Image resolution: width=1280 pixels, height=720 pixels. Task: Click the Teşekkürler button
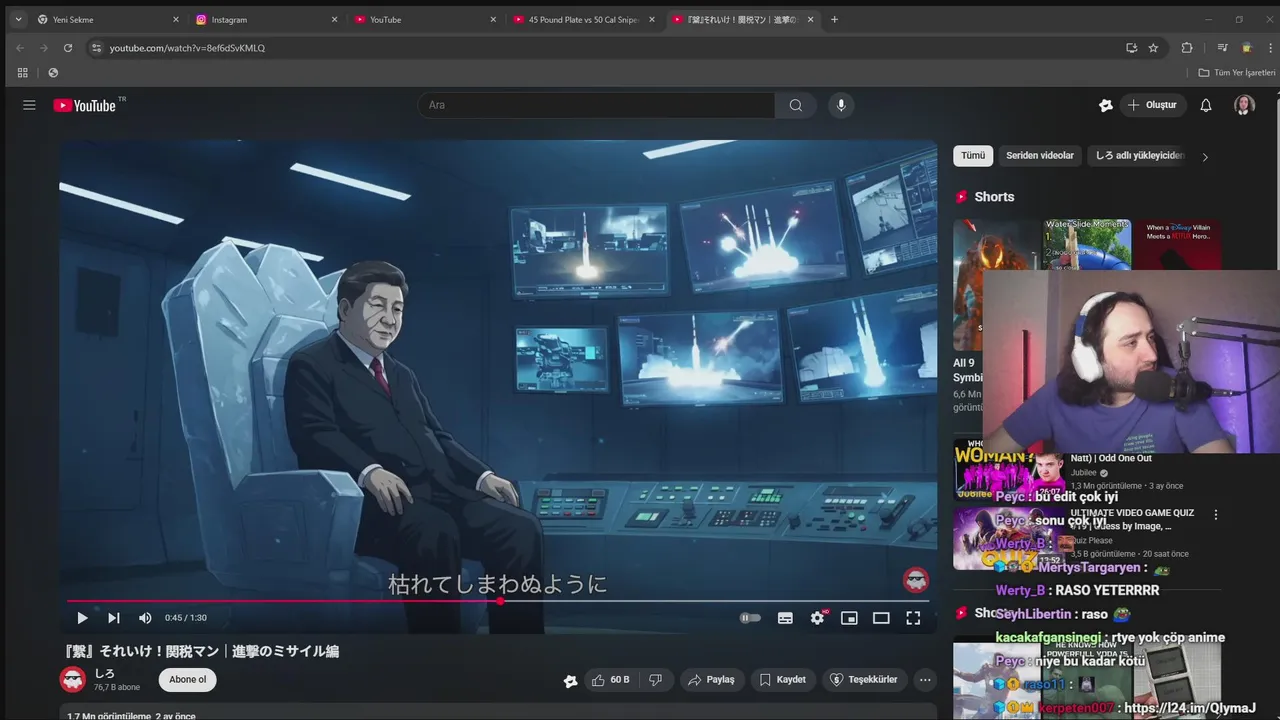[865, 680]
